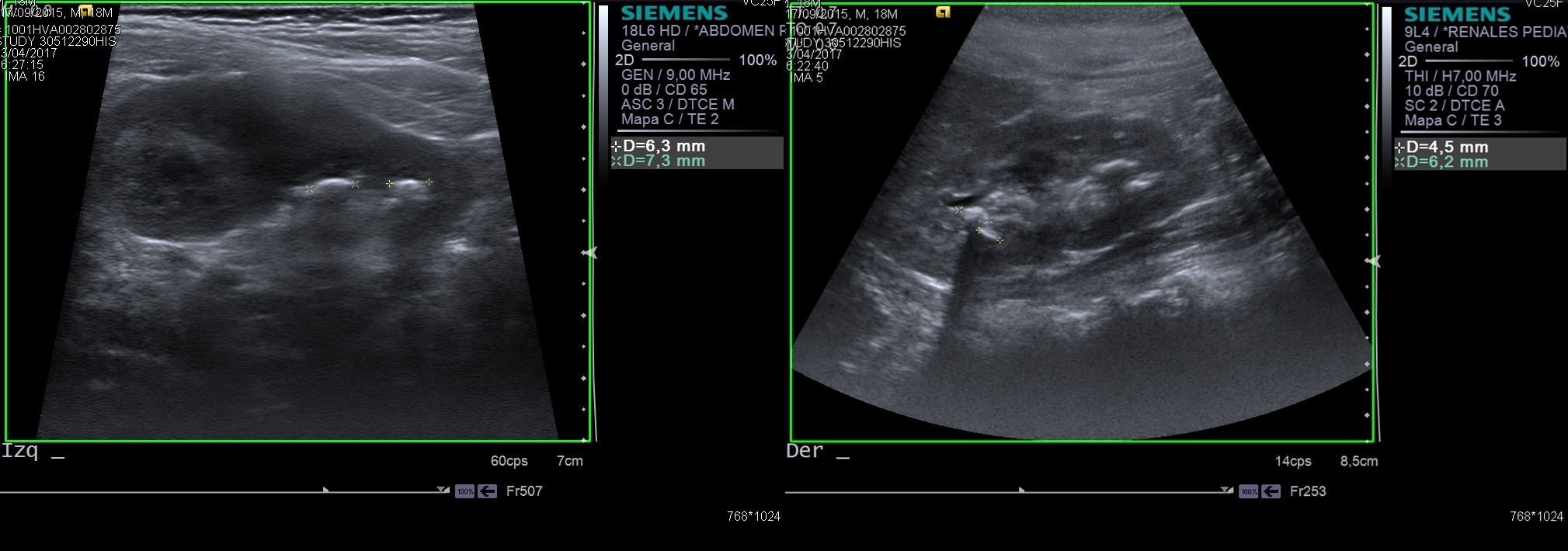Click the left panel 2D gain slider

tap(685, 60)
